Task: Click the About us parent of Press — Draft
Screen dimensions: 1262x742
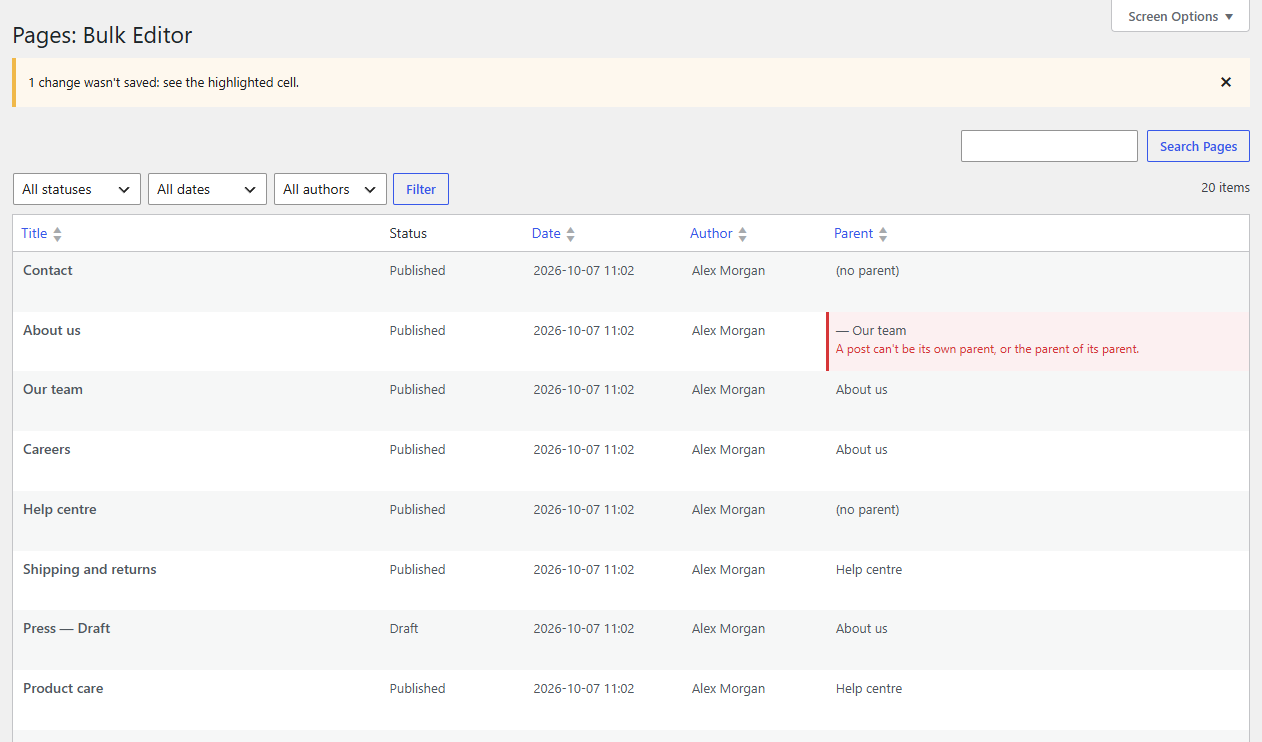Action: [862, 628]
